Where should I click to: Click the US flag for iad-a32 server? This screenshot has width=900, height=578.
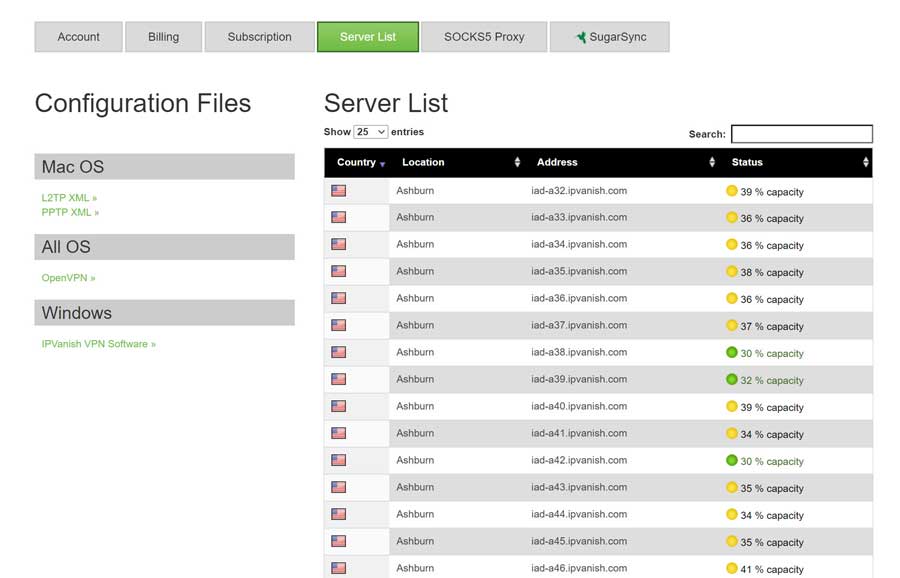(339, 191)
